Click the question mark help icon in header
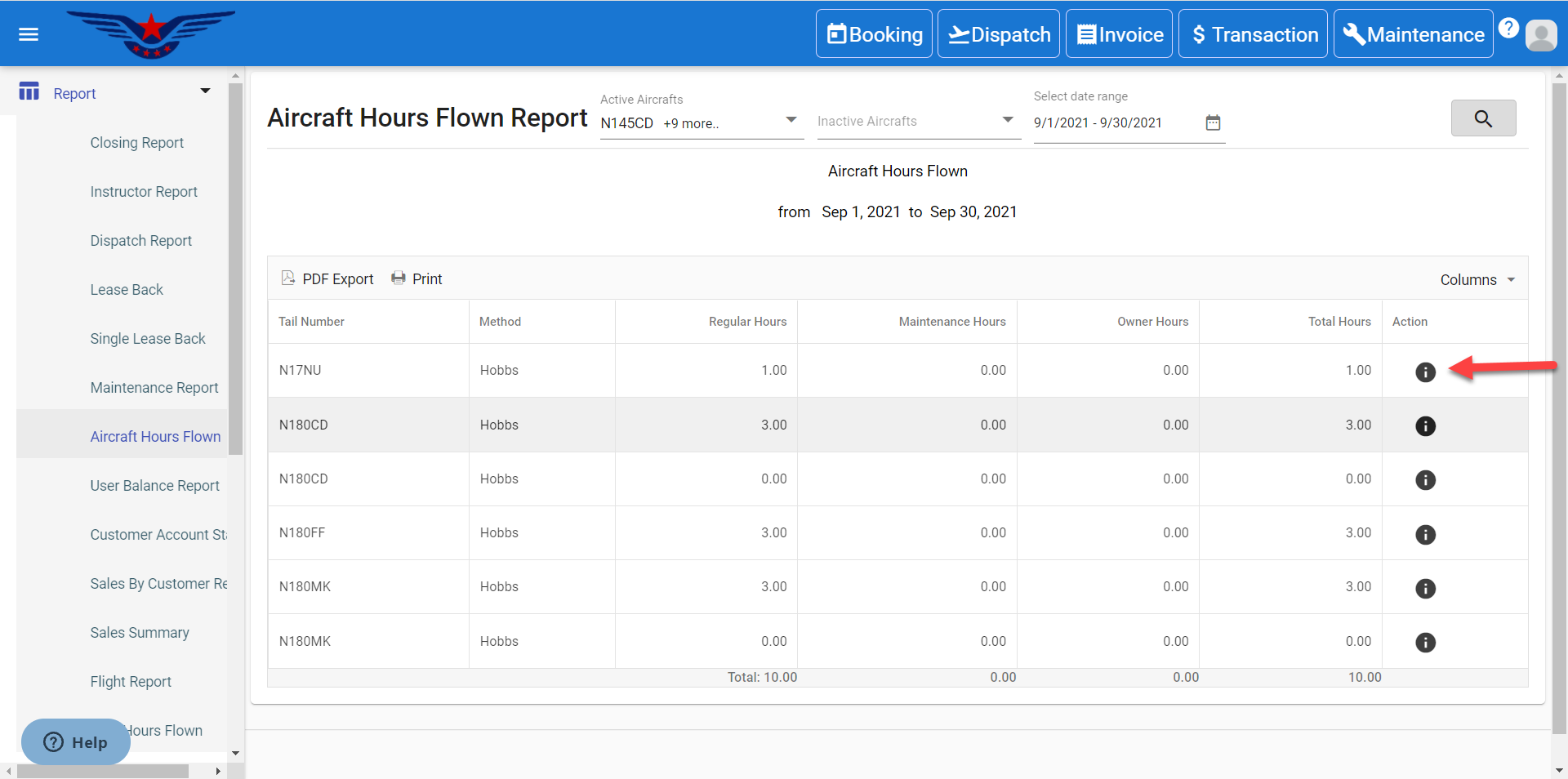The height and width of the screenshot is (779, 1568). (x=1508, y=29)
